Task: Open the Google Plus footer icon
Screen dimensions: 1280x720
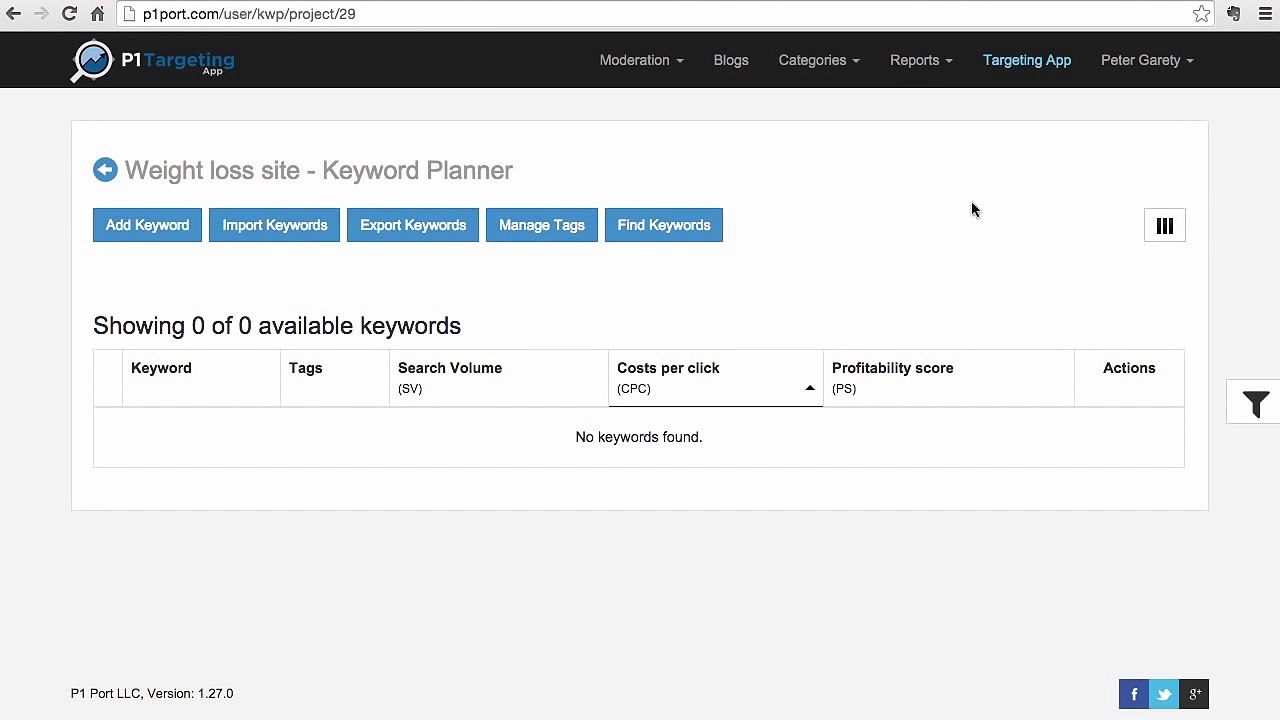Action: coord(1194,694)
